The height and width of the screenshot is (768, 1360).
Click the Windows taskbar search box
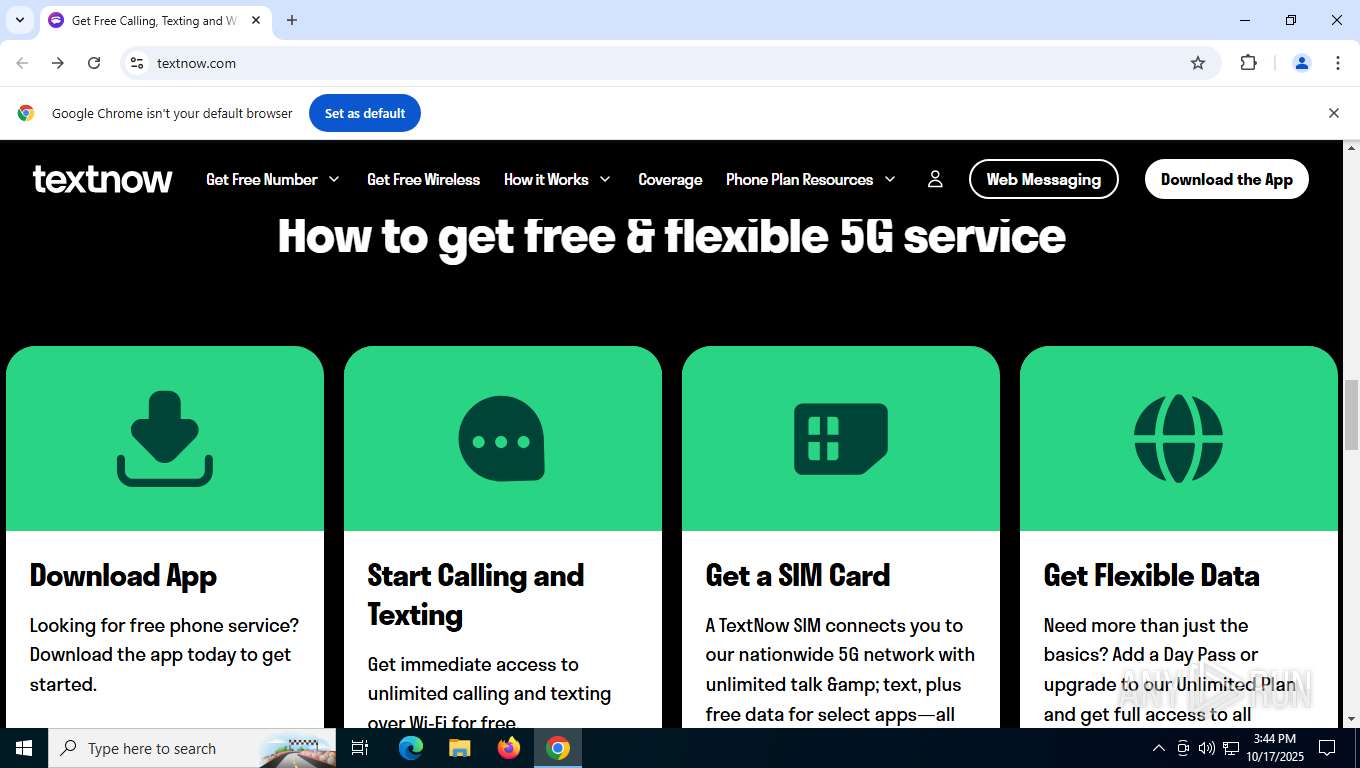point(192,748)
